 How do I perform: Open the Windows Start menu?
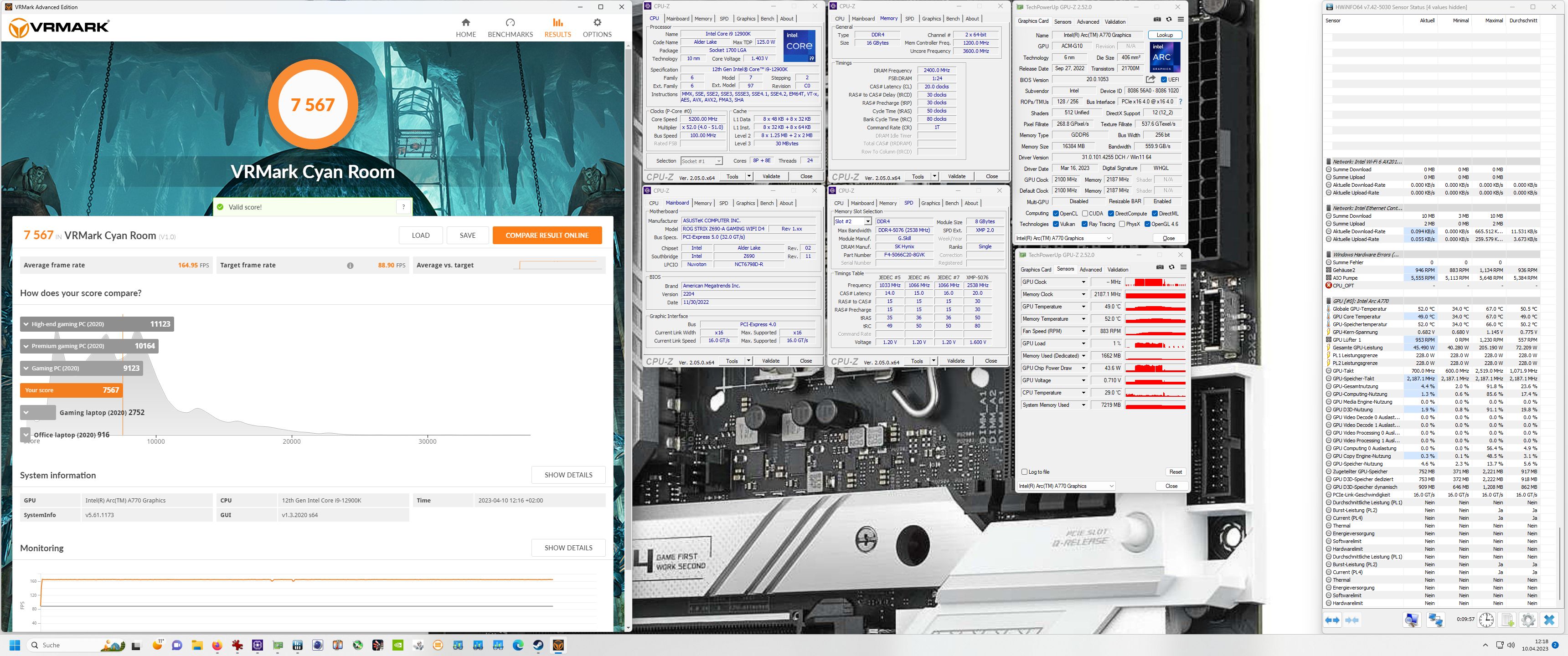(15, 645)
